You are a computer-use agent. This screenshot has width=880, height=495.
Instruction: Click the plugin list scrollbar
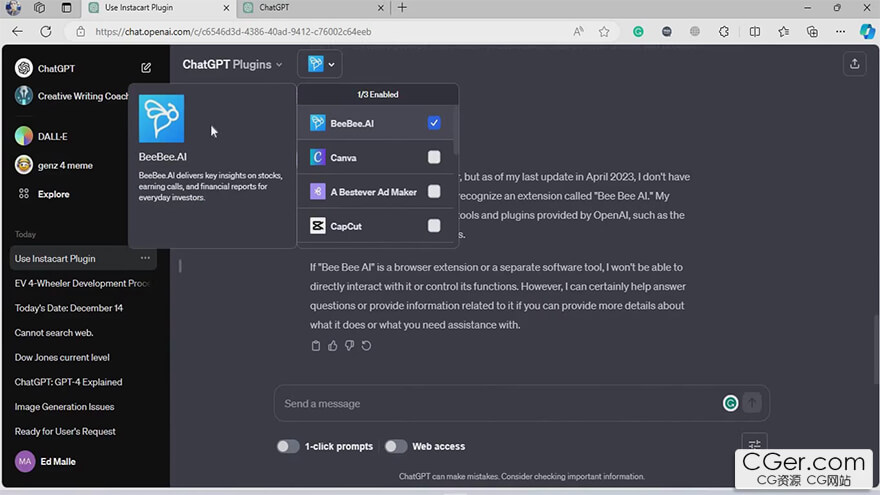click(x=456, y=132)
